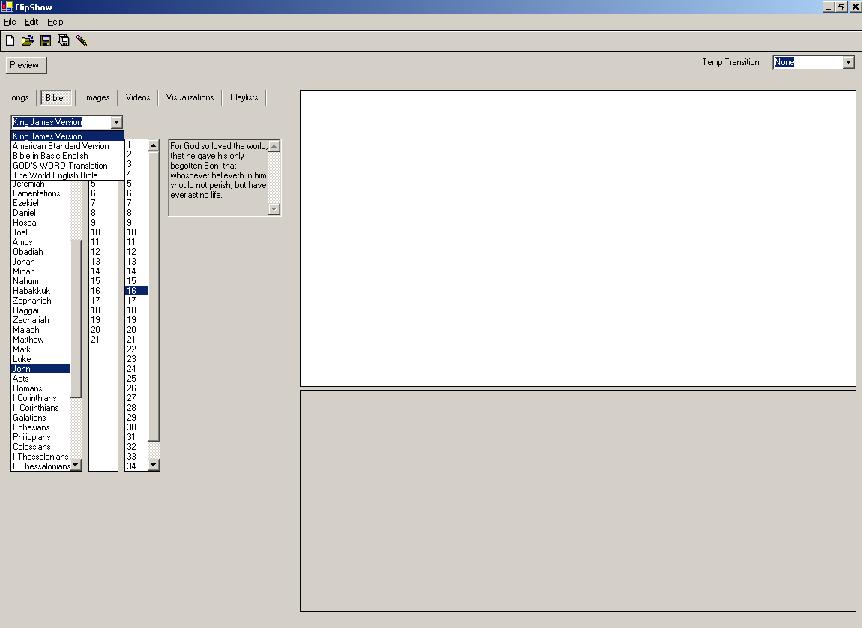Open settings with the wrench toolbar icon

81,40
